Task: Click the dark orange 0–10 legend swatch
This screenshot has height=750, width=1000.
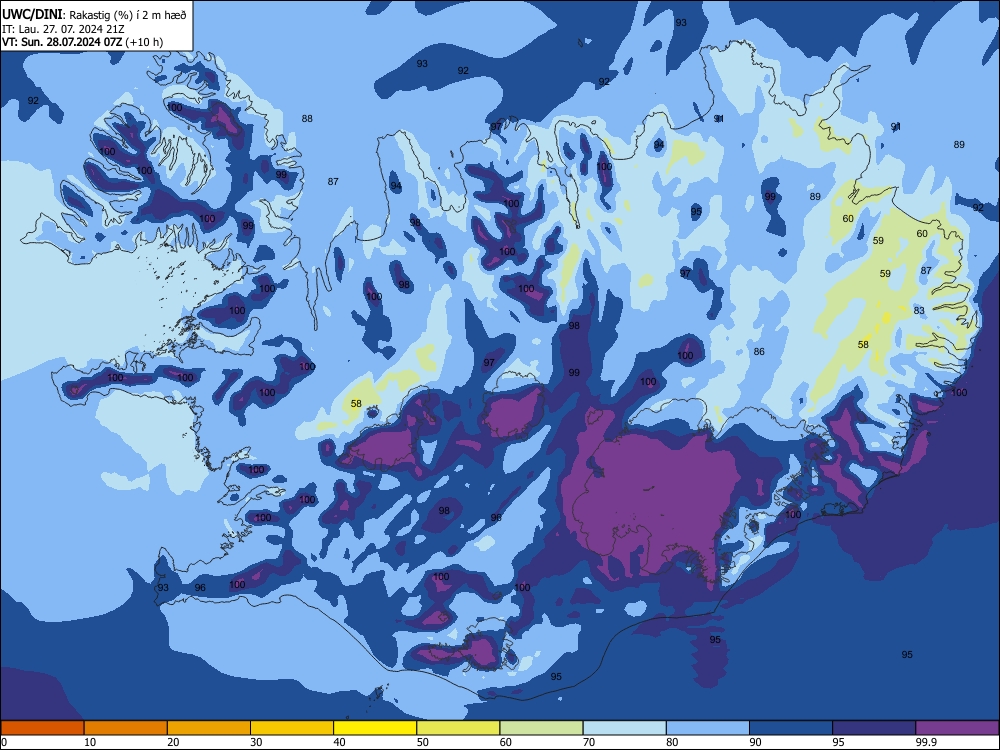Action: 42,728
